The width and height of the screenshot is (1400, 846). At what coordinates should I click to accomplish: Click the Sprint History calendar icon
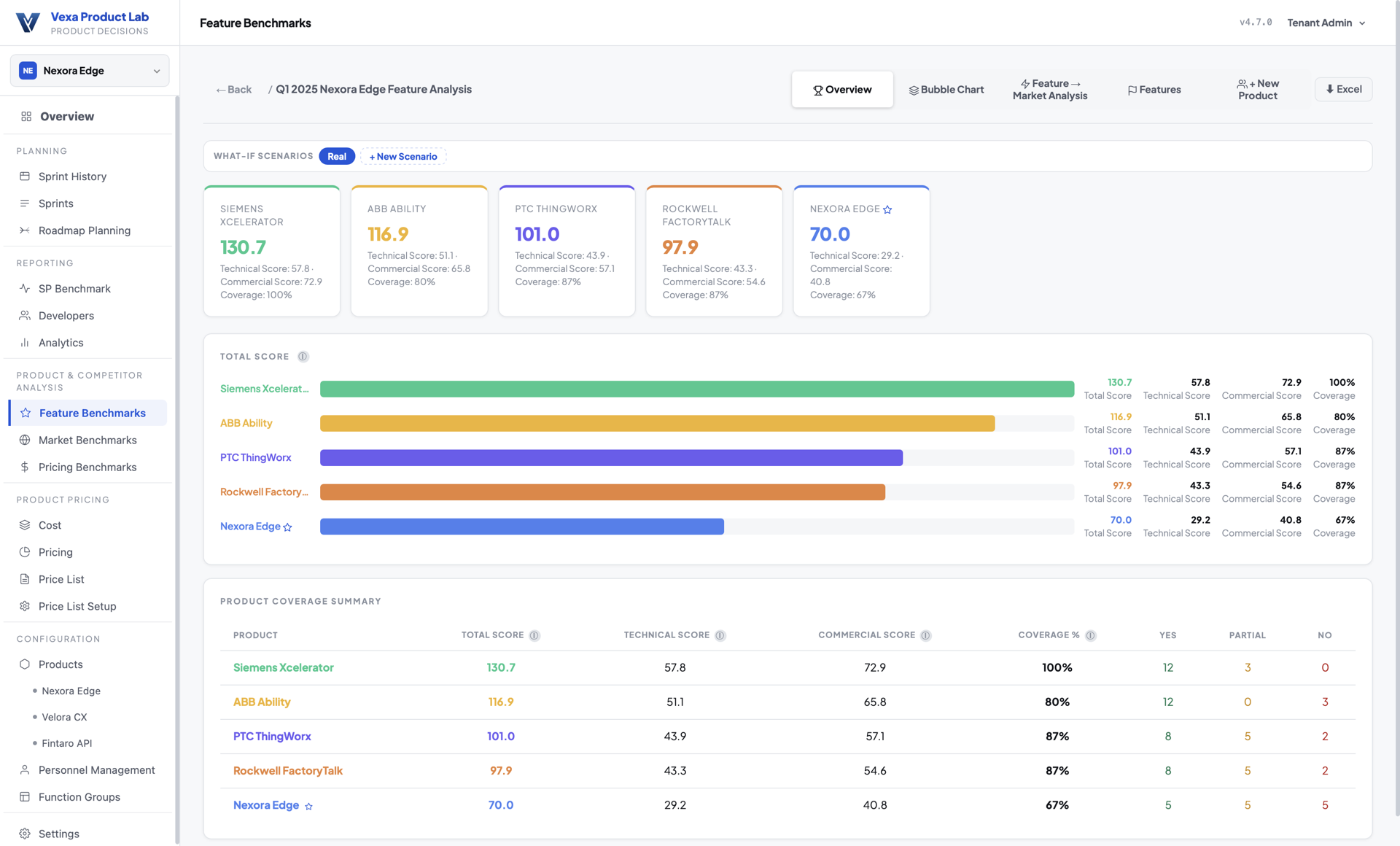25,176
